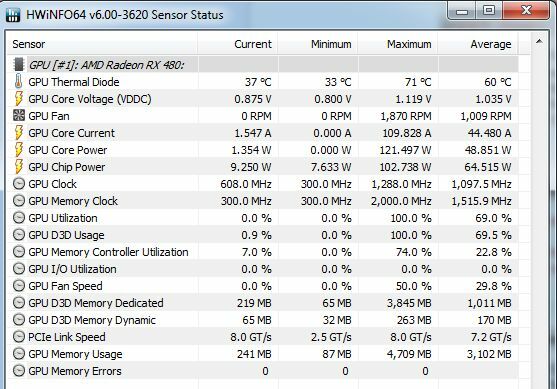Viewport: 557px width, 389px height.
Task: Select the GPU Memory Usage row
Action: pyautogui.click(x=263, y=354)
